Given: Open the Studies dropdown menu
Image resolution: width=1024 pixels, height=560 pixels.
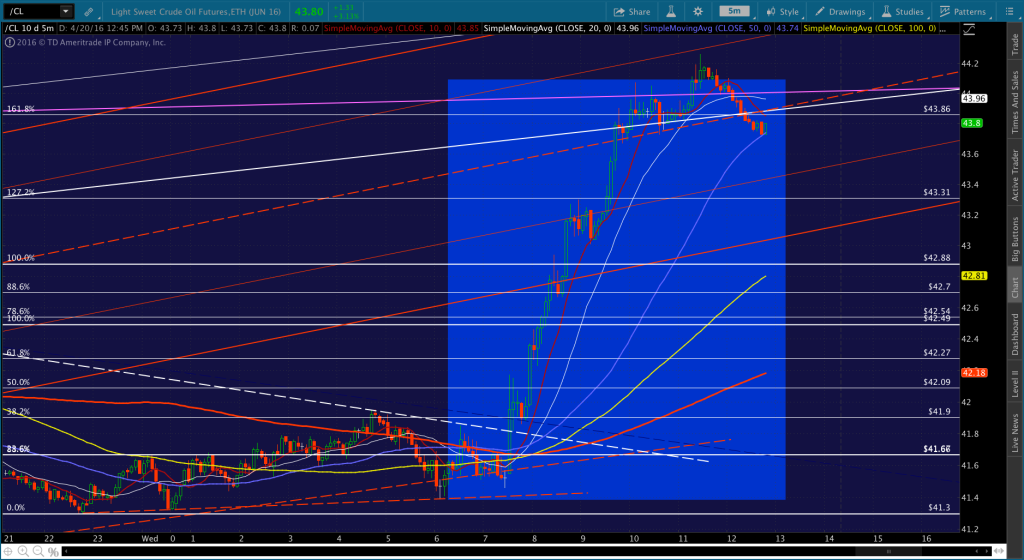Looking at the screenshot, I should 903,11.
